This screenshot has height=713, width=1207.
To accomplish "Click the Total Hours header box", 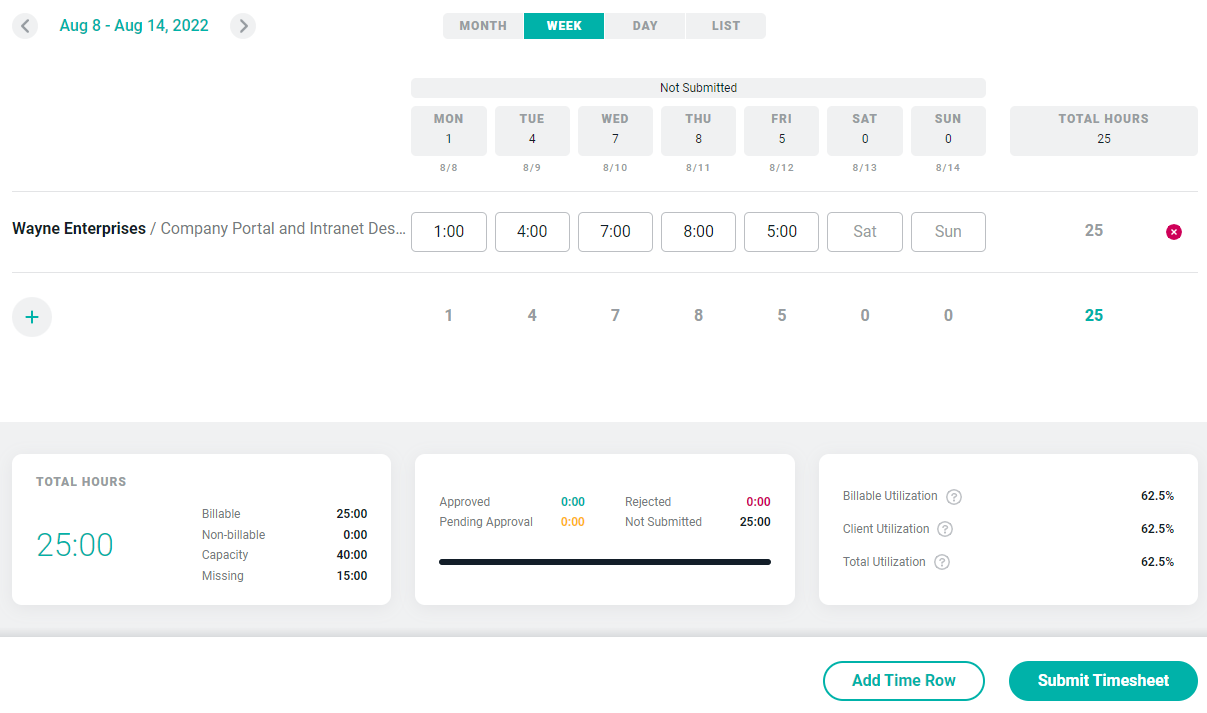I will [1104, 131].
